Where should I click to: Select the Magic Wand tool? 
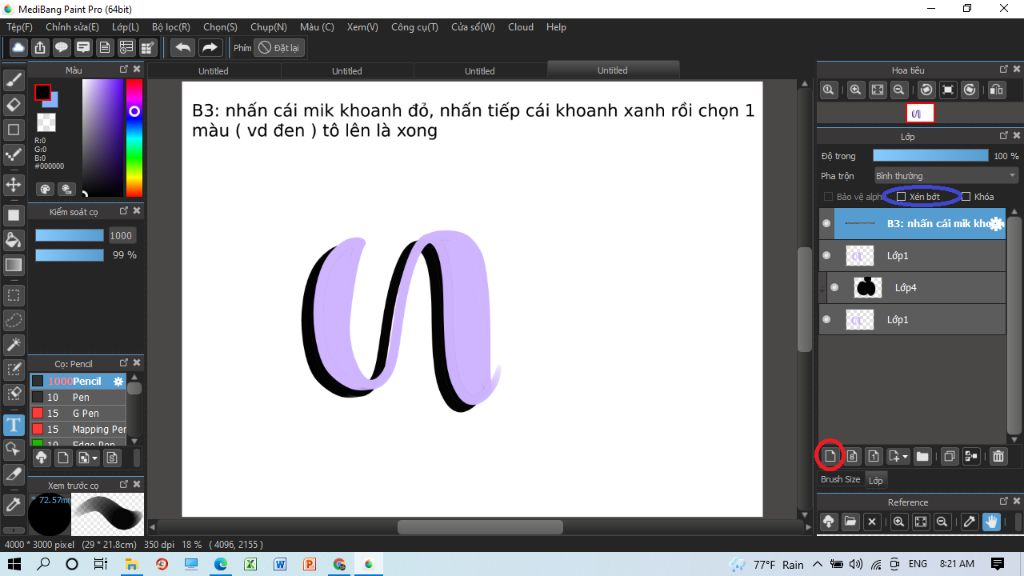[14, 344]
